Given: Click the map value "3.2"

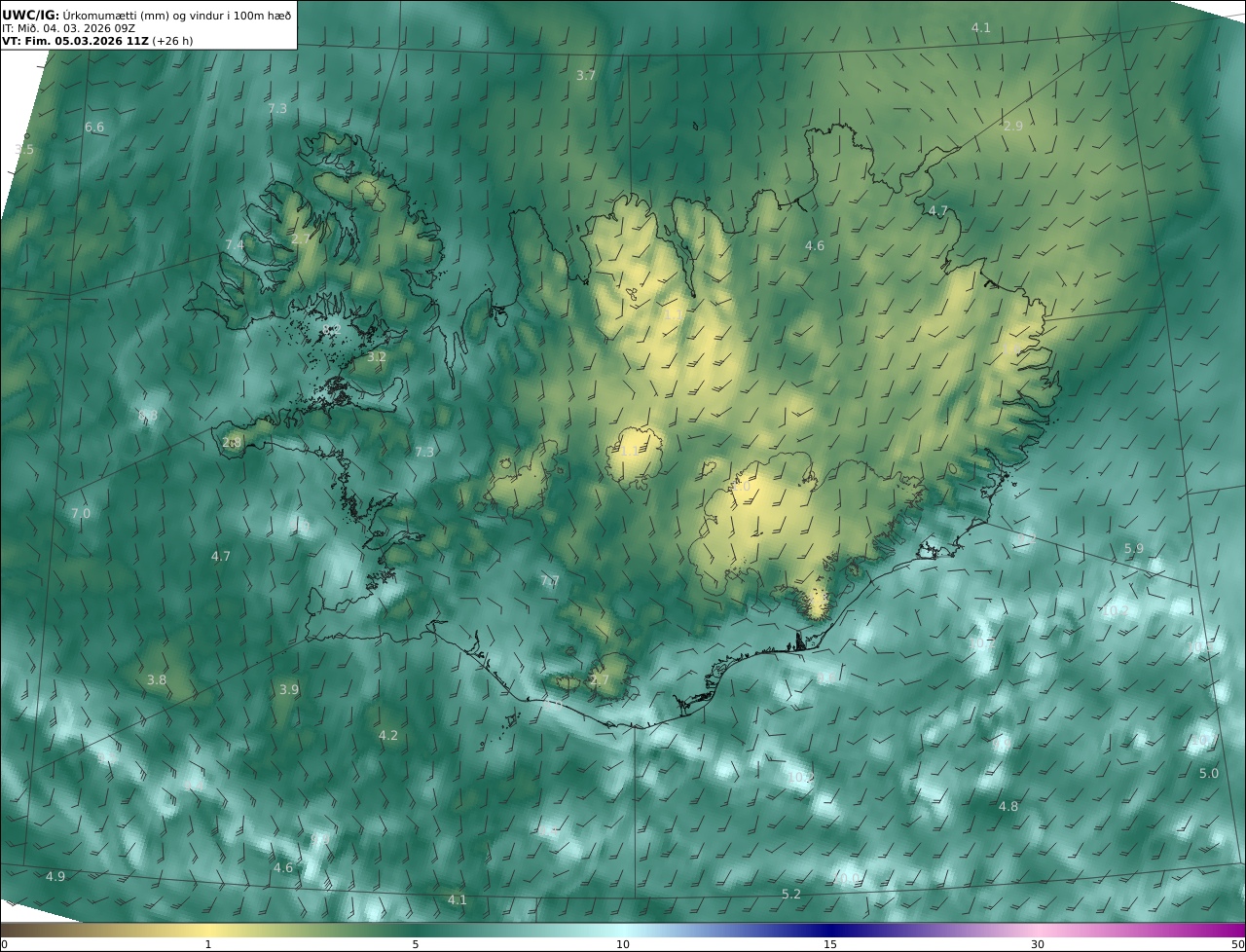Looking at the screenshot, I should 377,357.
